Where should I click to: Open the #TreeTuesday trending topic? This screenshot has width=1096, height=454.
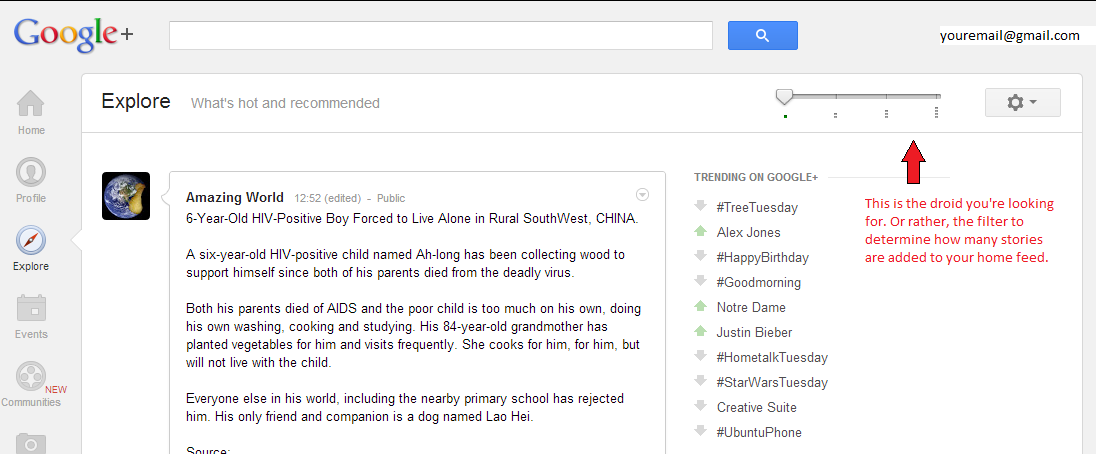click(x=757, y=207)
